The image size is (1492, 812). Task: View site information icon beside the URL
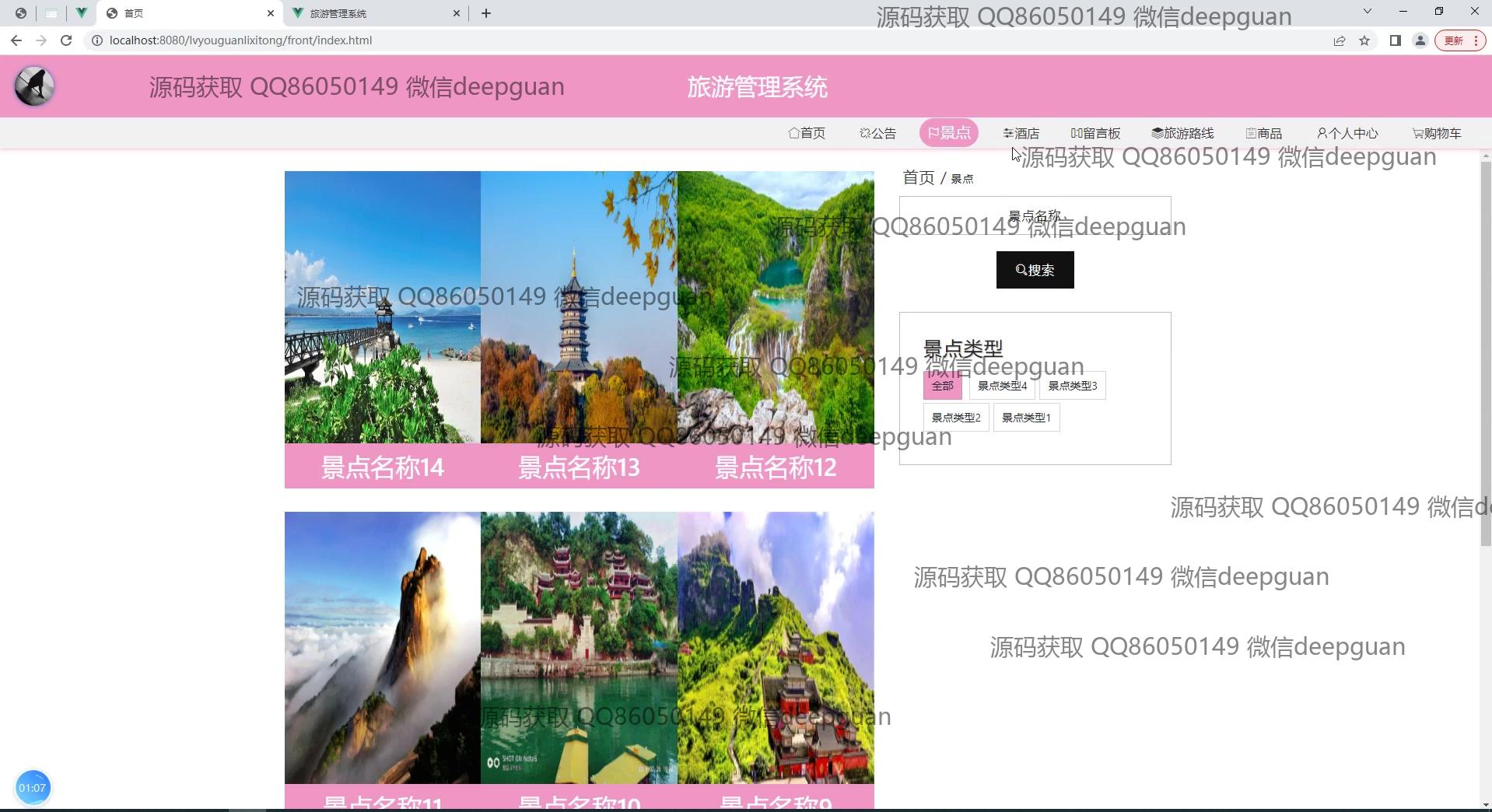(97, 40)
